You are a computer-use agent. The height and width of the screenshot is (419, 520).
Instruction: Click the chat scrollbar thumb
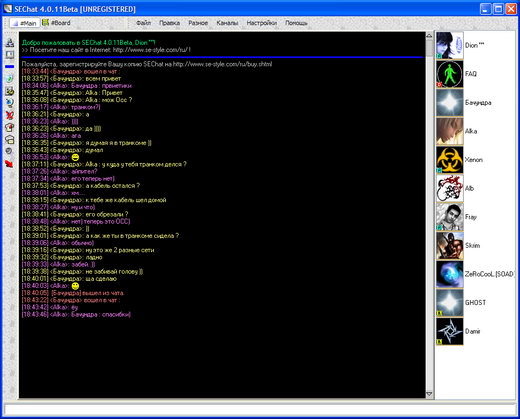pos(429,48)
